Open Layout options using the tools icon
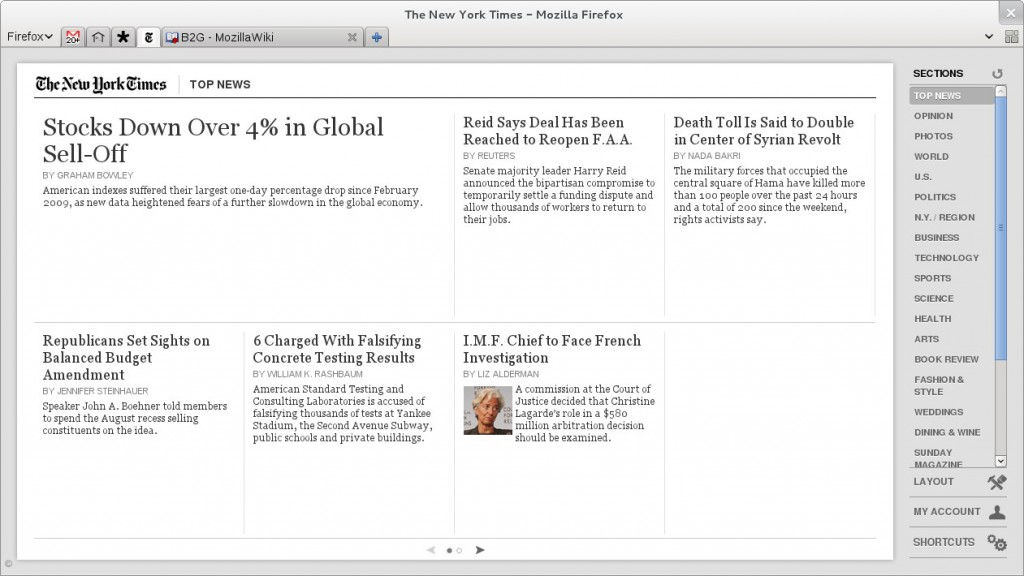1024x576 pixels. click(996, 482)
